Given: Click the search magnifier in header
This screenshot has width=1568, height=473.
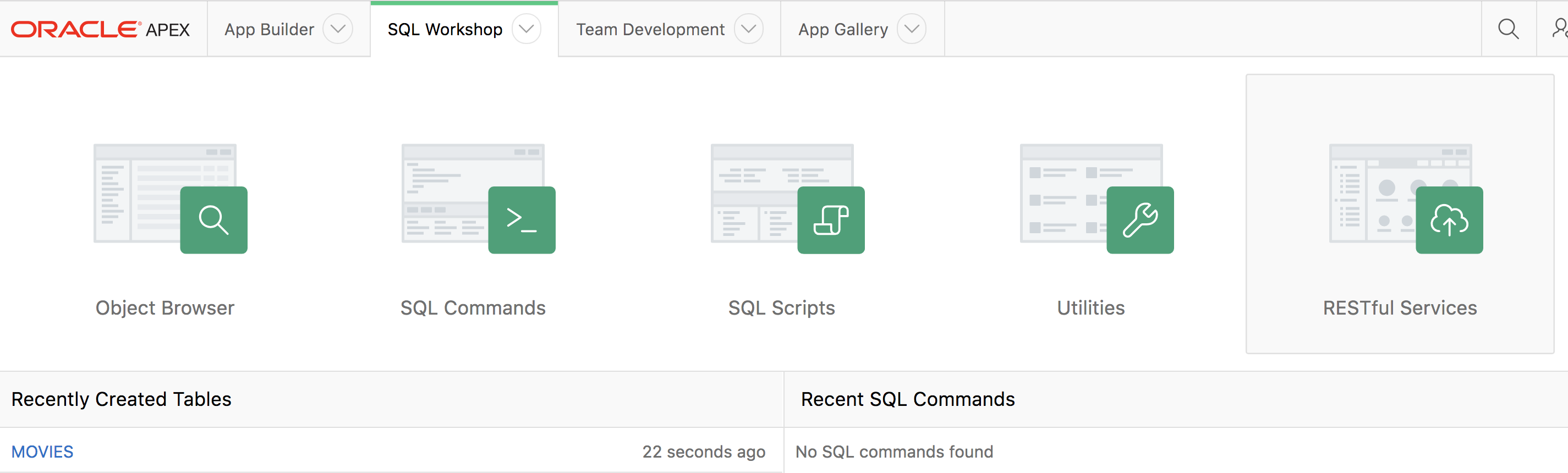Looking at the screenshot, I should [x=1509, y=29].
